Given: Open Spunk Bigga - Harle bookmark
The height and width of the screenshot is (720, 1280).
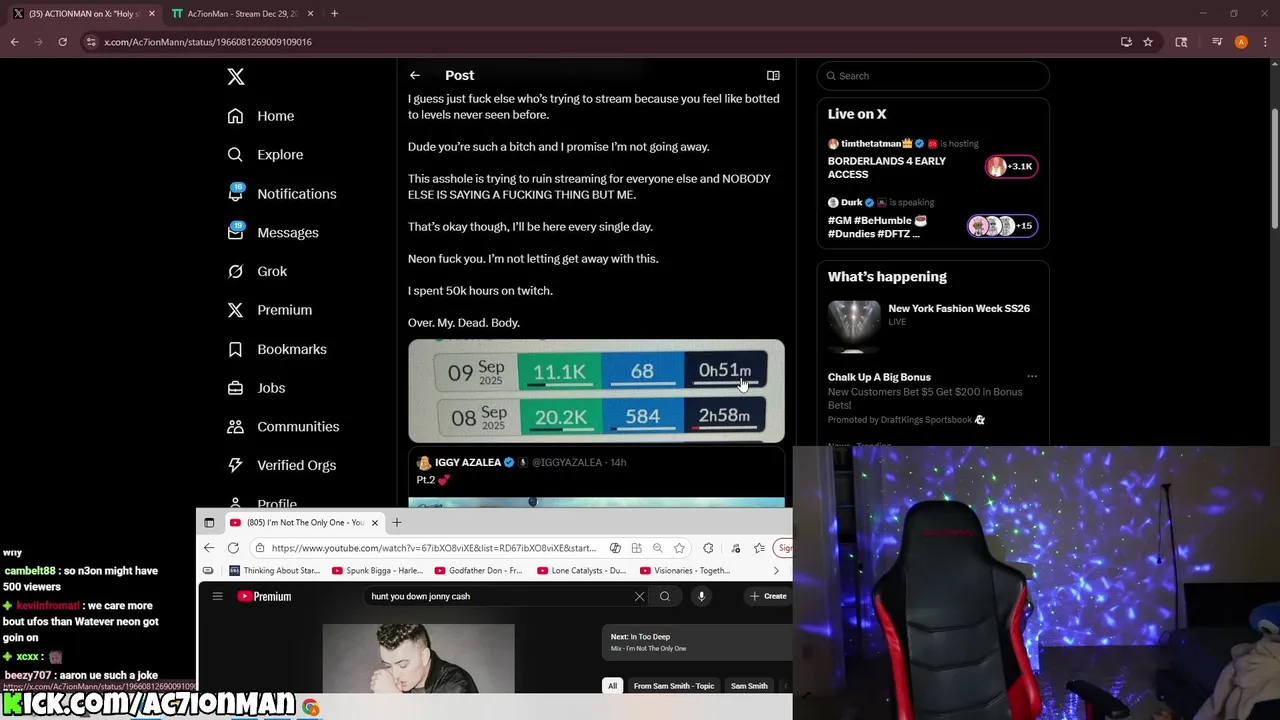Looking at the screenshot, I should pos(378,571).
